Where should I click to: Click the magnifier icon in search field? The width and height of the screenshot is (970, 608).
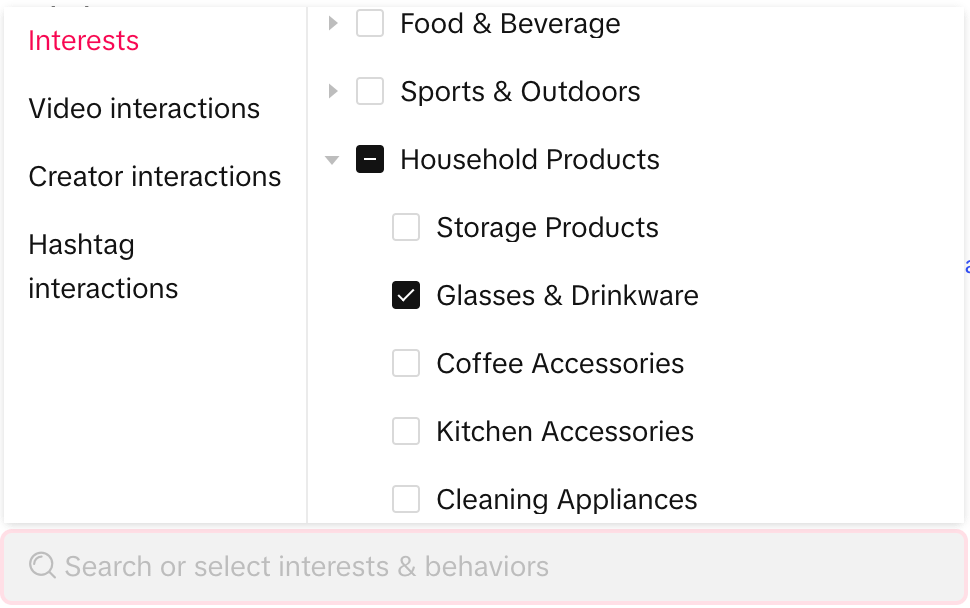[42, 566]
